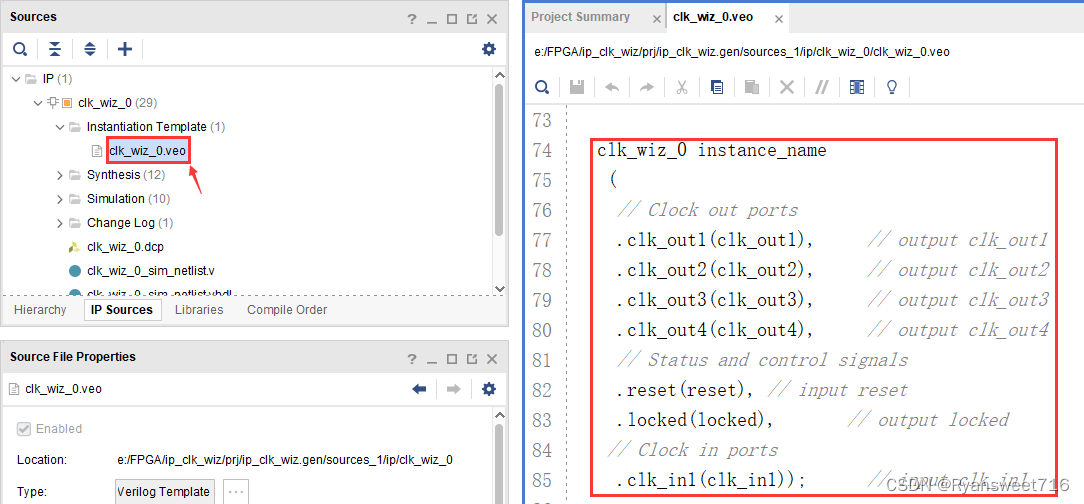The image size is (1084, 504).
Task: Select clk_wiz_0.veo in the sources tree
Action: point(148,150)
